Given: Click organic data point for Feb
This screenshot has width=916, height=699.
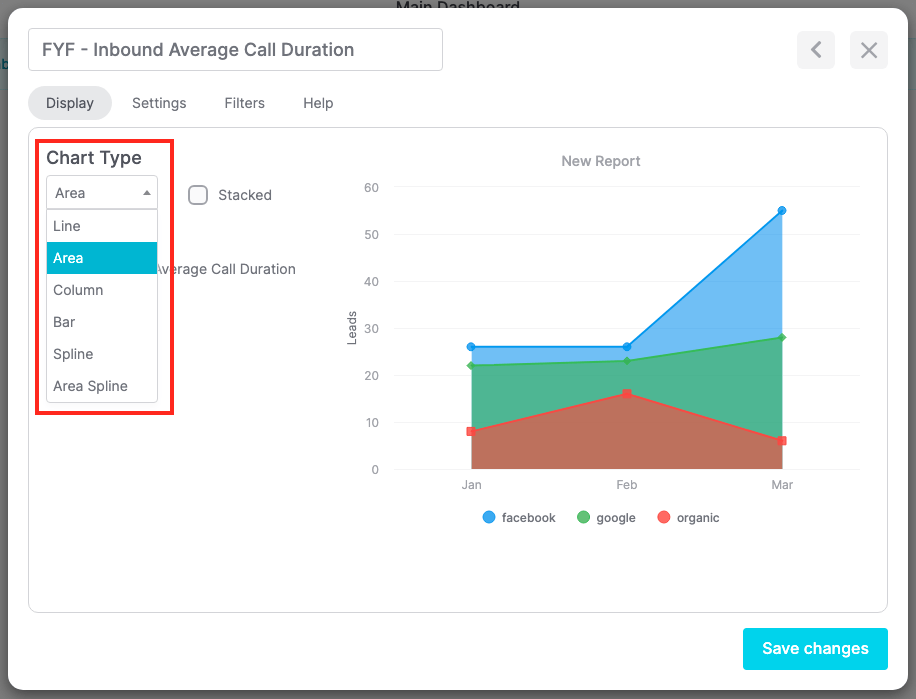Looking at the screenshot, I should pyautogui.click(x=627, y=394).
